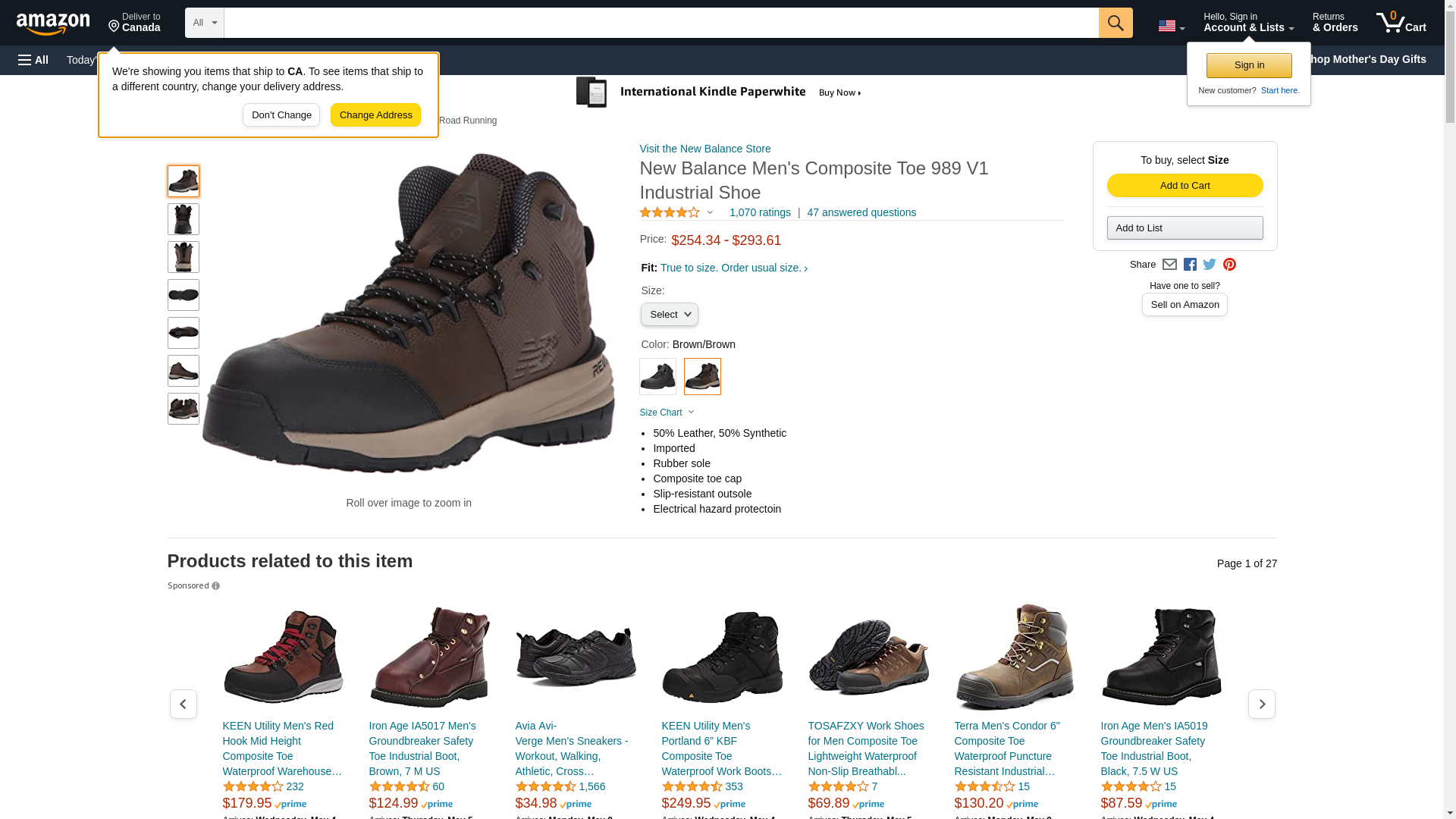Open the All hamburger menu
Screen dimensions: 1456x819
click(x=33, y=60)
